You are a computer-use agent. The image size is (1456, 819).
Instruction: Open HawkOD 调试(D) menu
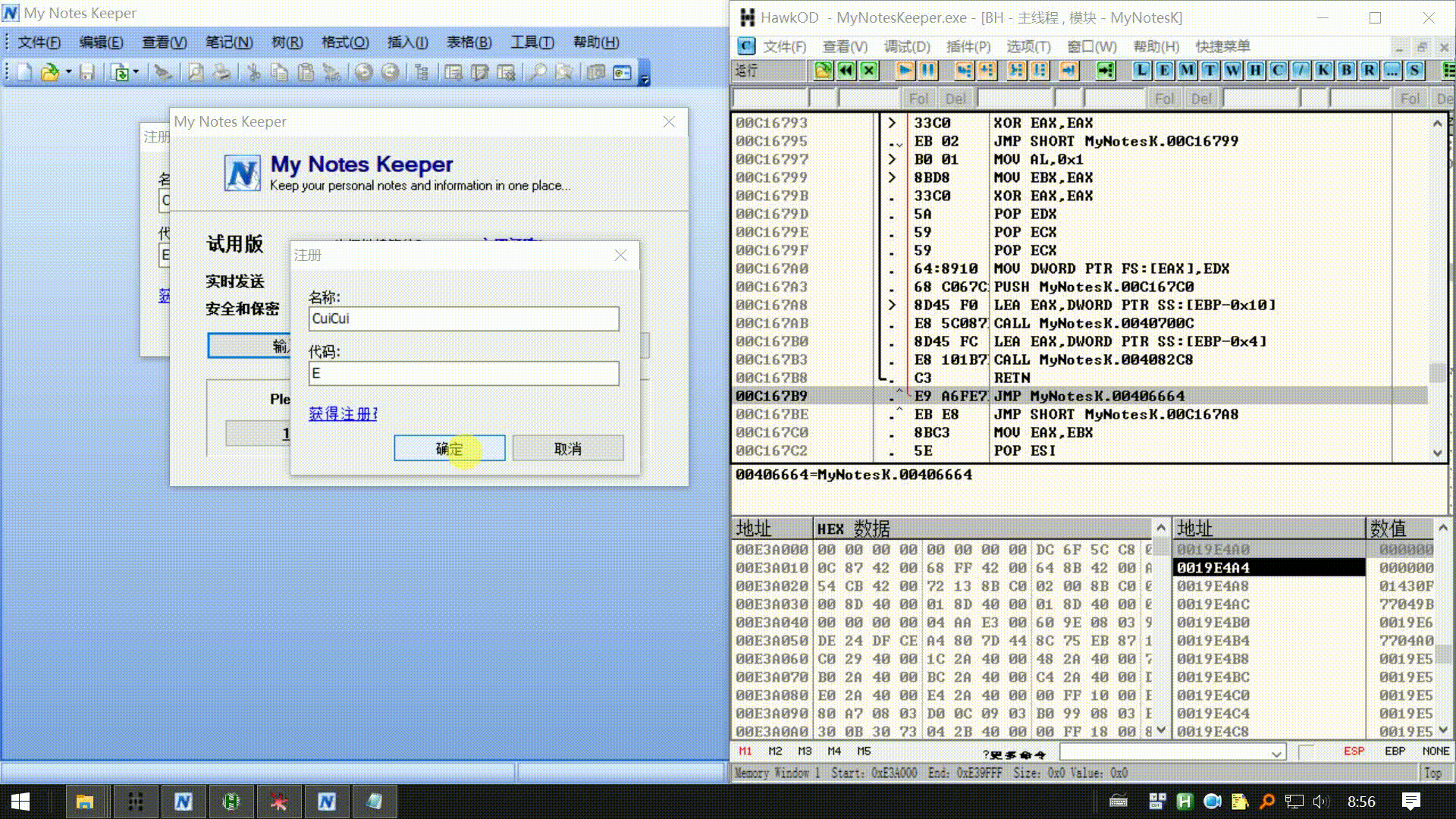point(907,47)
